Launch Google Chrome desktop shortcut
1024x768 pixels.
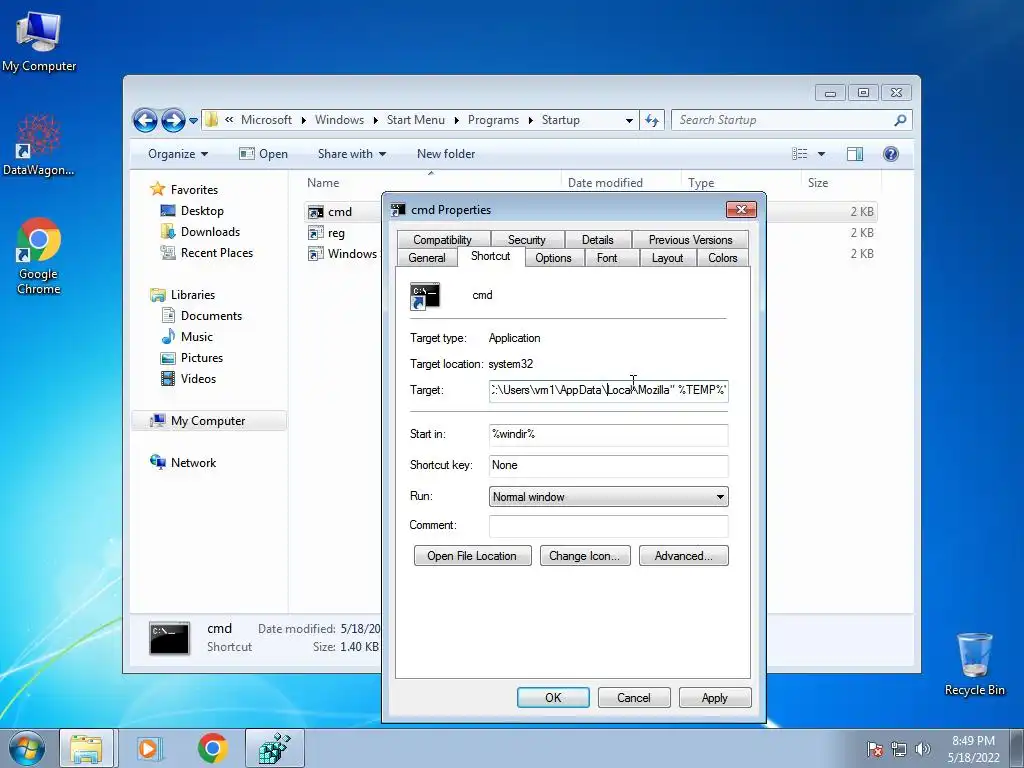39,255
